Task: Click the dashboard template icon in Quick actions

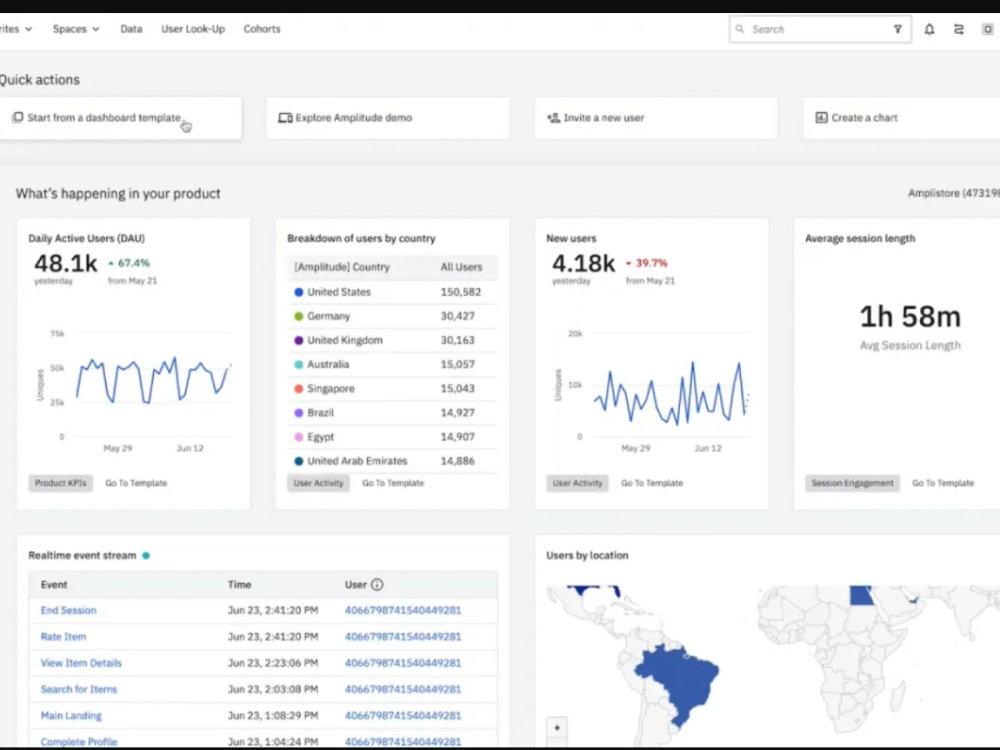Action: pyautogui.click(x=17, y=117)
